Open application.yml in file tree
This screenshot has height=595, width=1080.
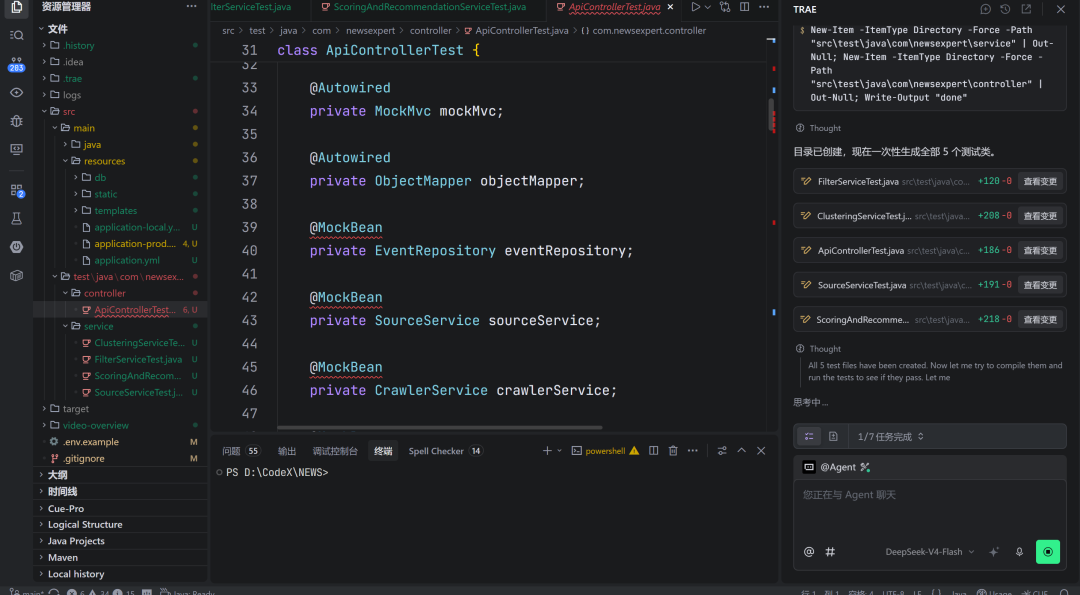click(x=120, y=260)
